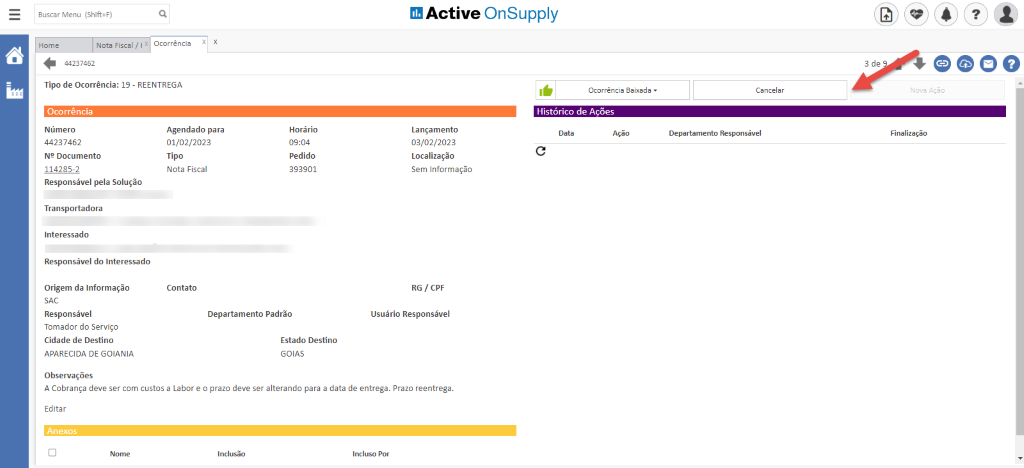Go back using the left arrow
The image size is (1024, 468).
click(x=50, y=64)
